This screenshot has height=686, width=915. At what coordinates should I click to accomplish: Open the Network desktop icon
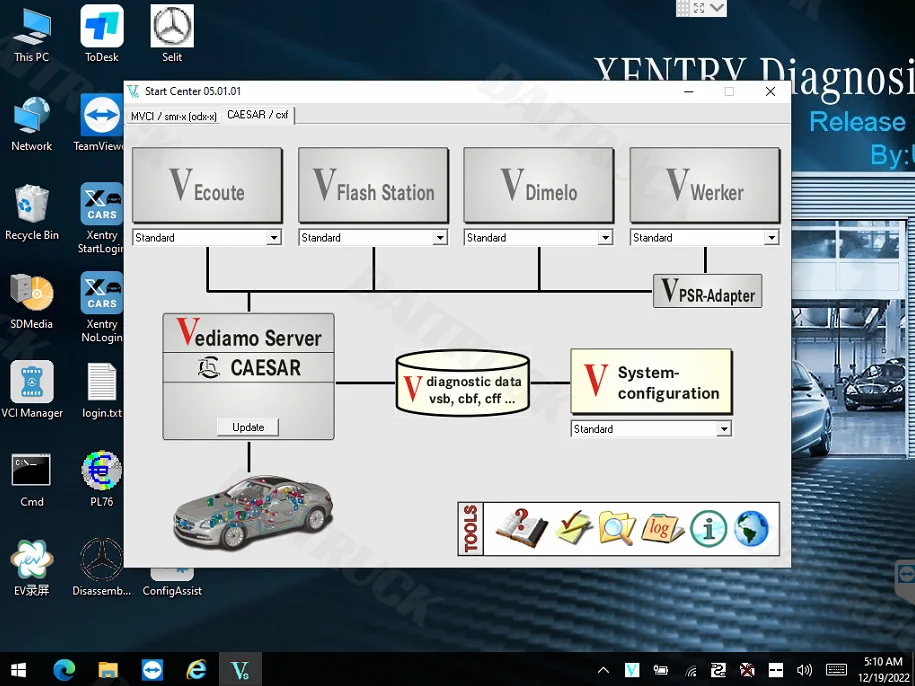click(x=32, y=124)
